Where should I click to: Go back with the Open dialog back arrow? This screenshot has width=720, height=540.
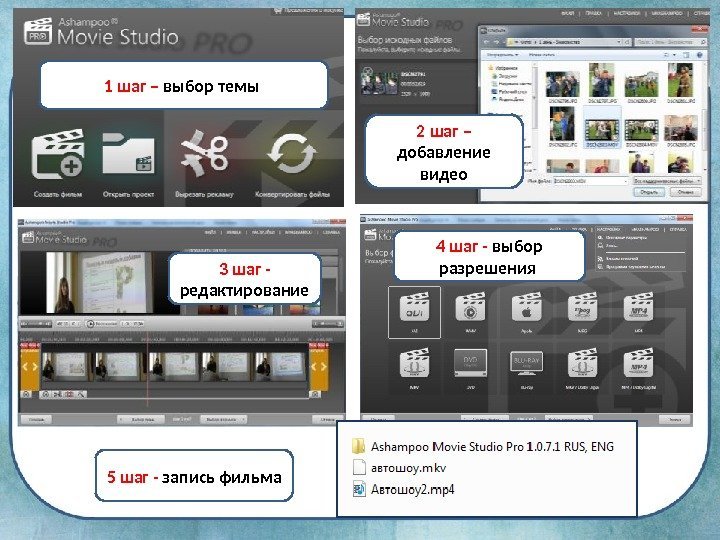click(x=488, y=42)
